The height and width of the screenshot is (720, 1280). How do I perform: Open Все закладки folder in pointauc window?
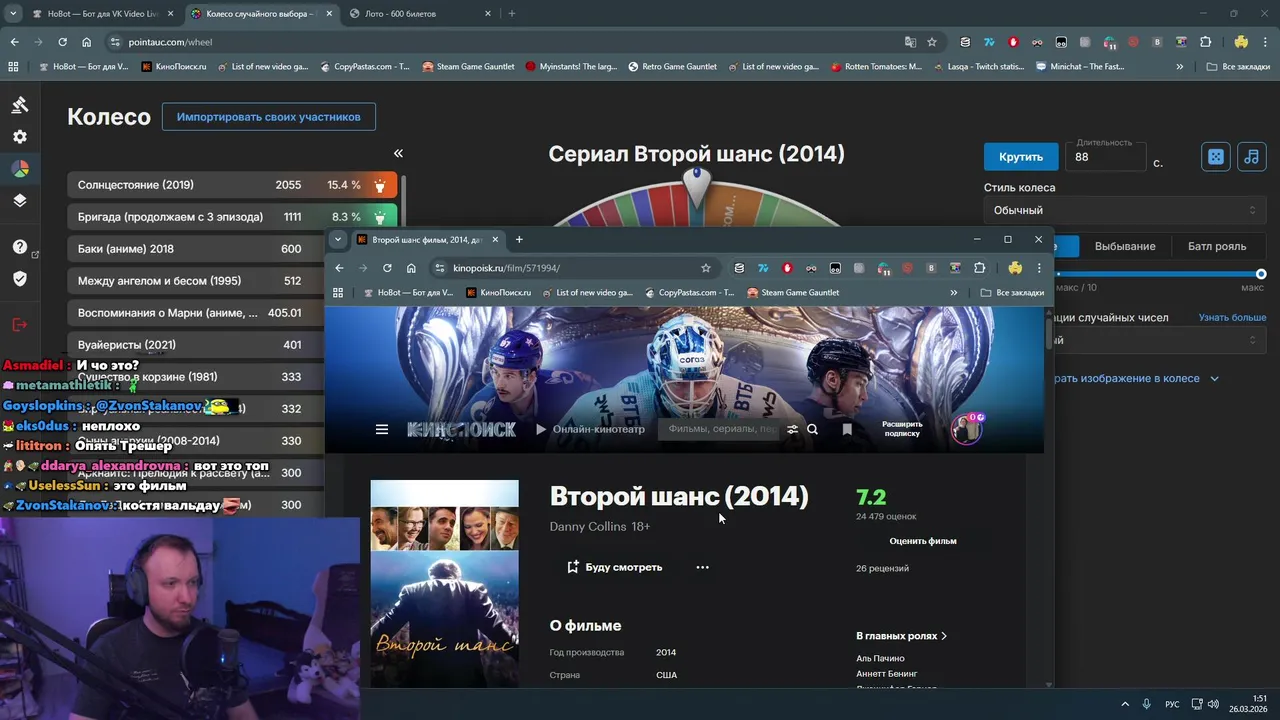1240,67
